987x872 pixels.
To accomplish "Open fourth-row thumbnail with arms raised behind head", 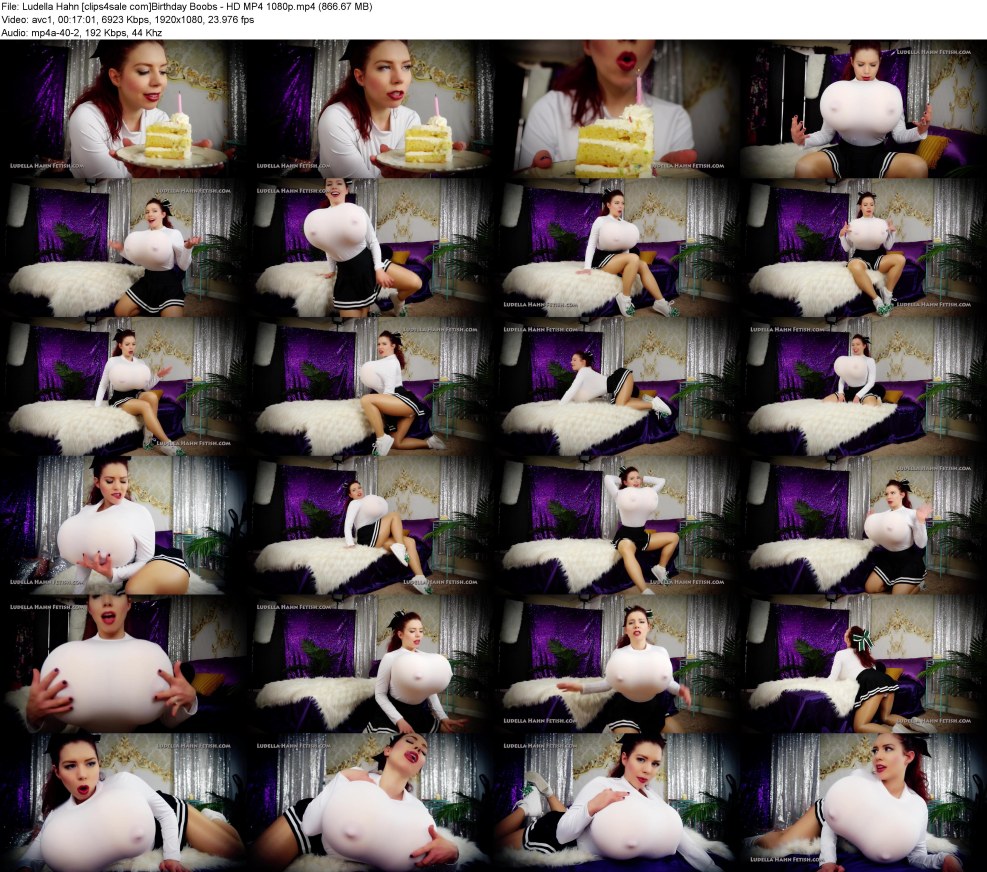I will pyautogui.click(x=616, y=525).
